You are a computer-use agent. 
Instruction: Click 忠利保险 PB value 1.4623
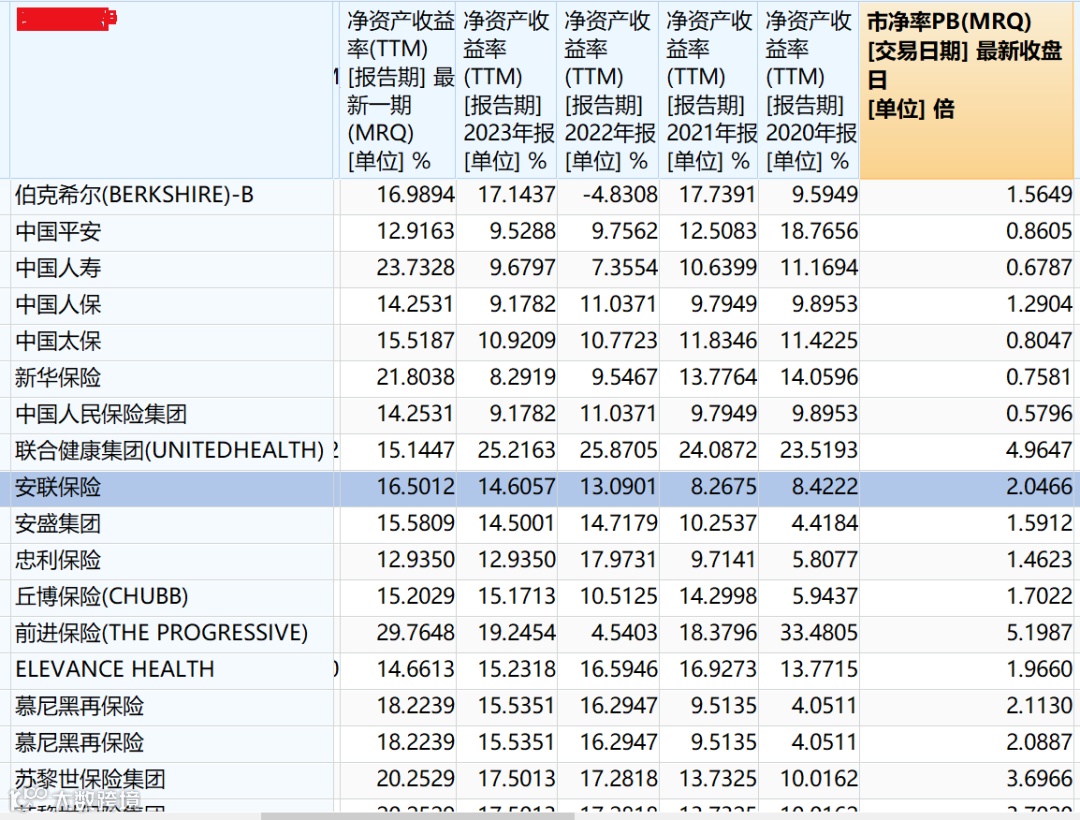pos(1039,560)
